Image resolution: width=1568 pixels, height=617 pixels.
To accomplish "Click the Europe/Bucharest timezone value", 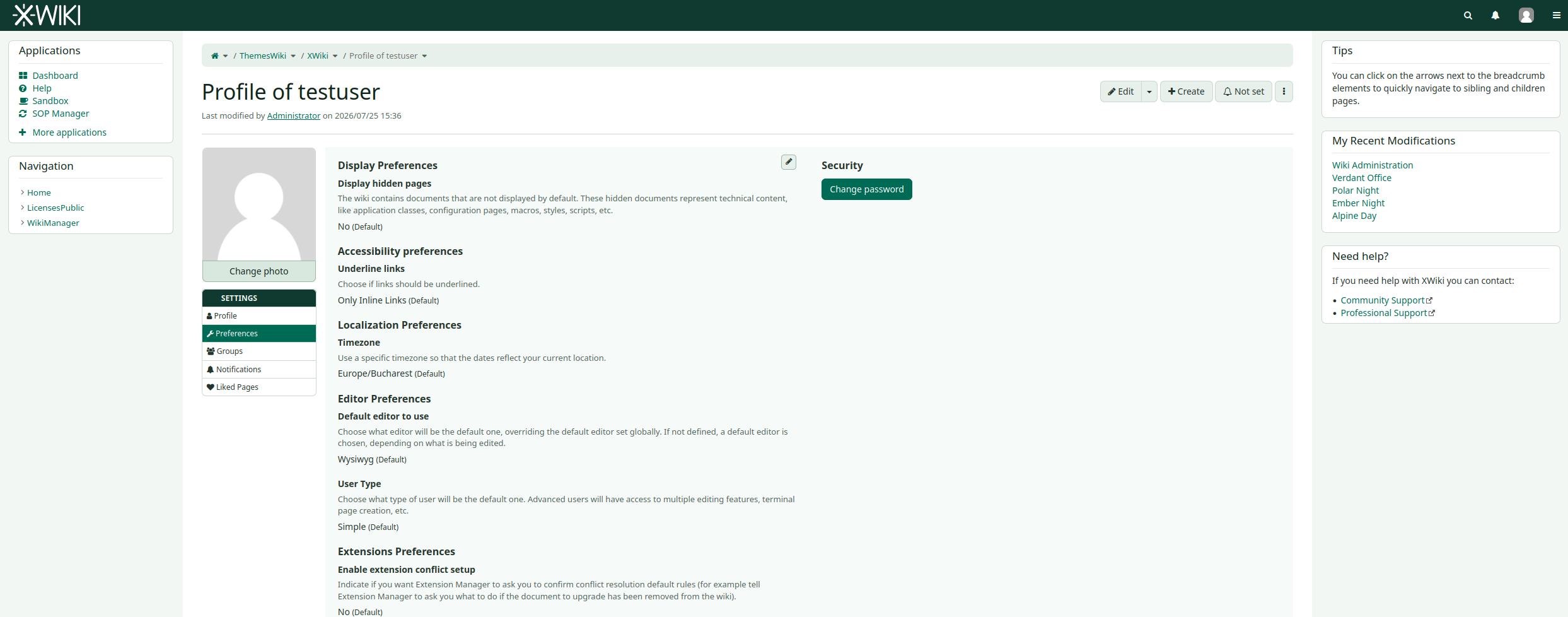I will [x=375, y=373].
